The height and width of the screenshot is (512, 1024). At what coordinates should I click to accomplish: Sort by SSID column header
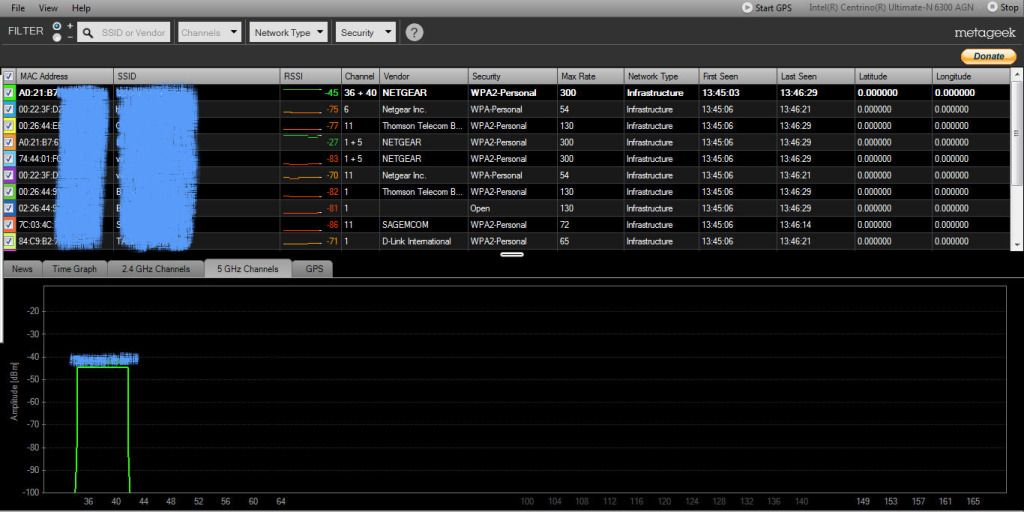coord(197,76)
